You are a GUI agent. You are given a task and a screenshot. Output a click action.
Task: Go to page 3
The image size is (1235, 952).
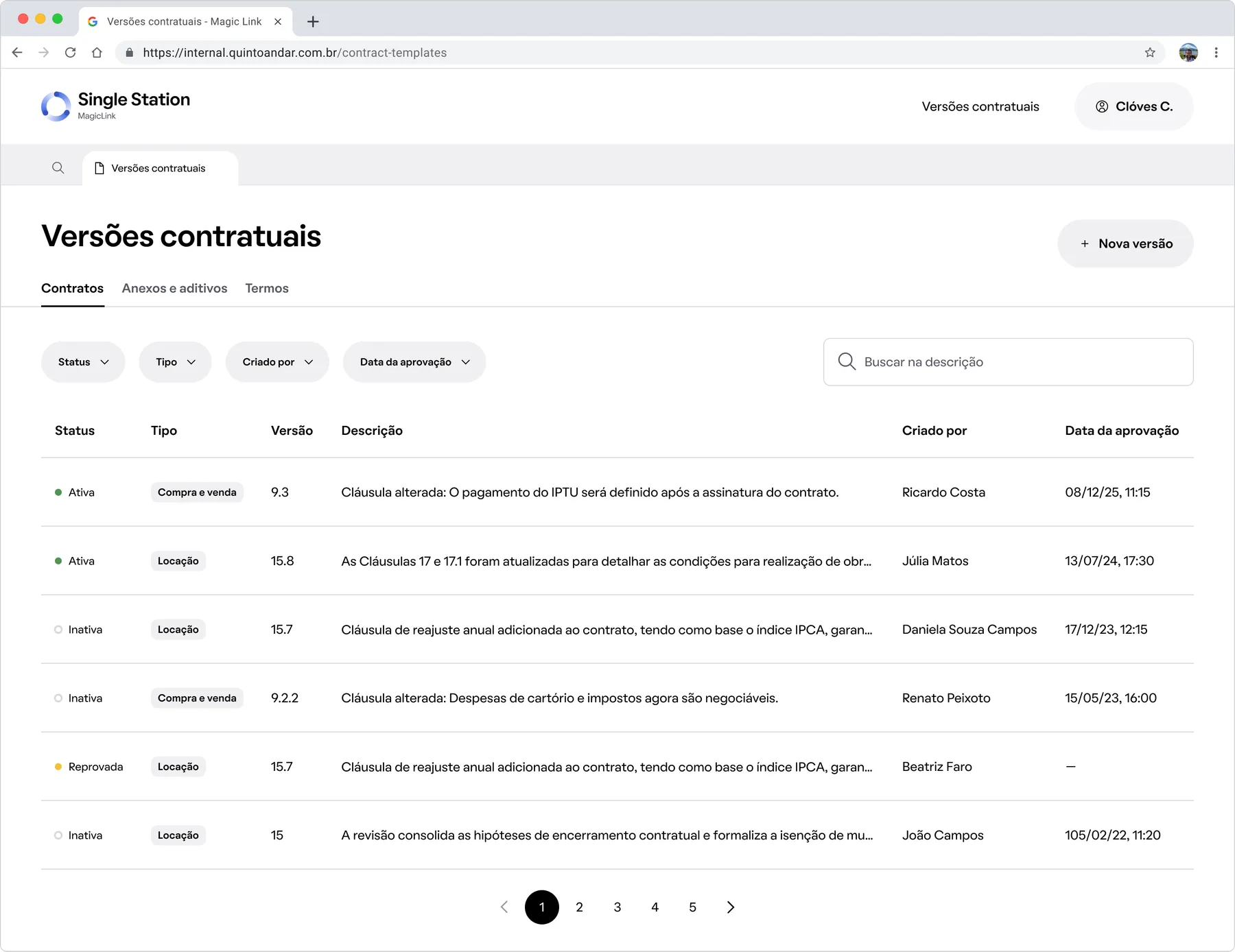[617, 907]
